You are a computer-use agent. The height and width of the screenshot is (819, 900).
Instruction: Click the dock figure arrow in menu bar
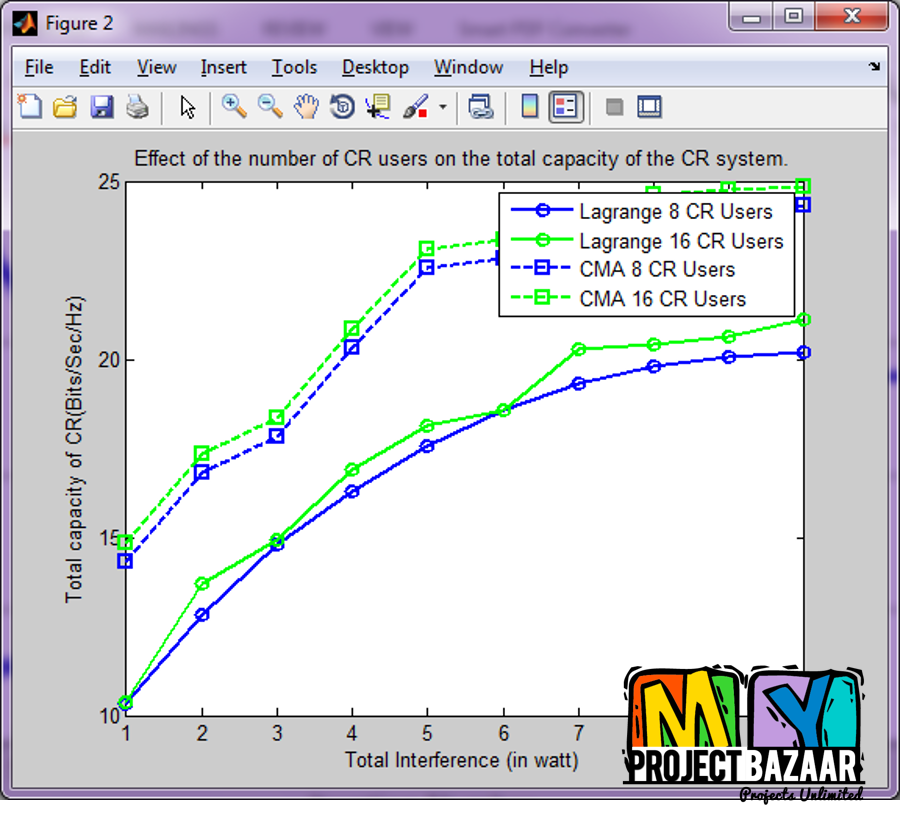[874, 67]
